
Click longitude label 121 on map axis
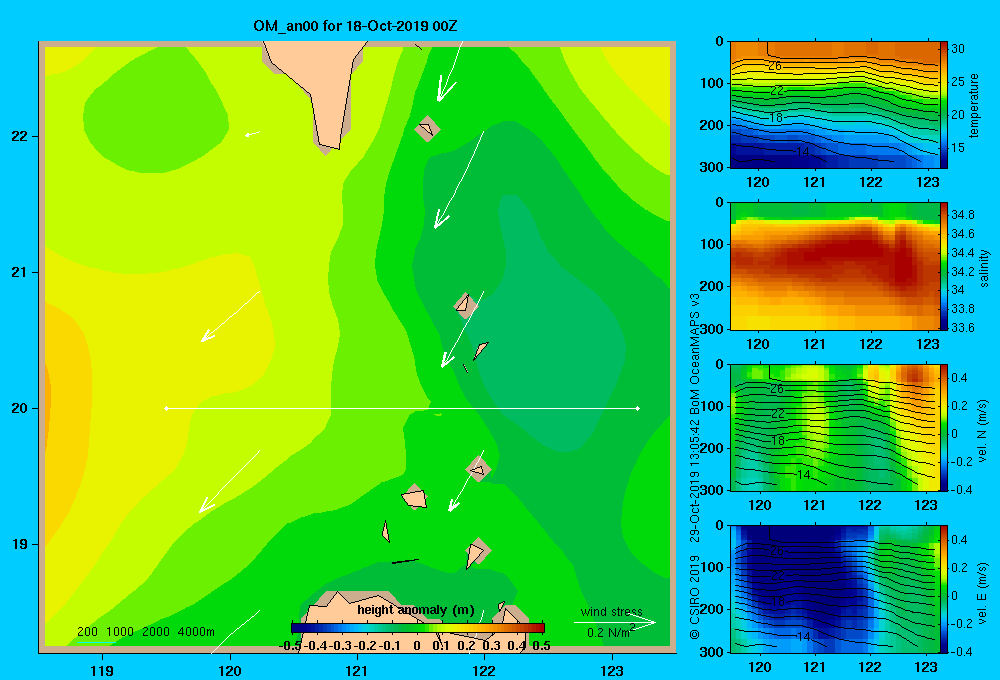click(357, 671)
